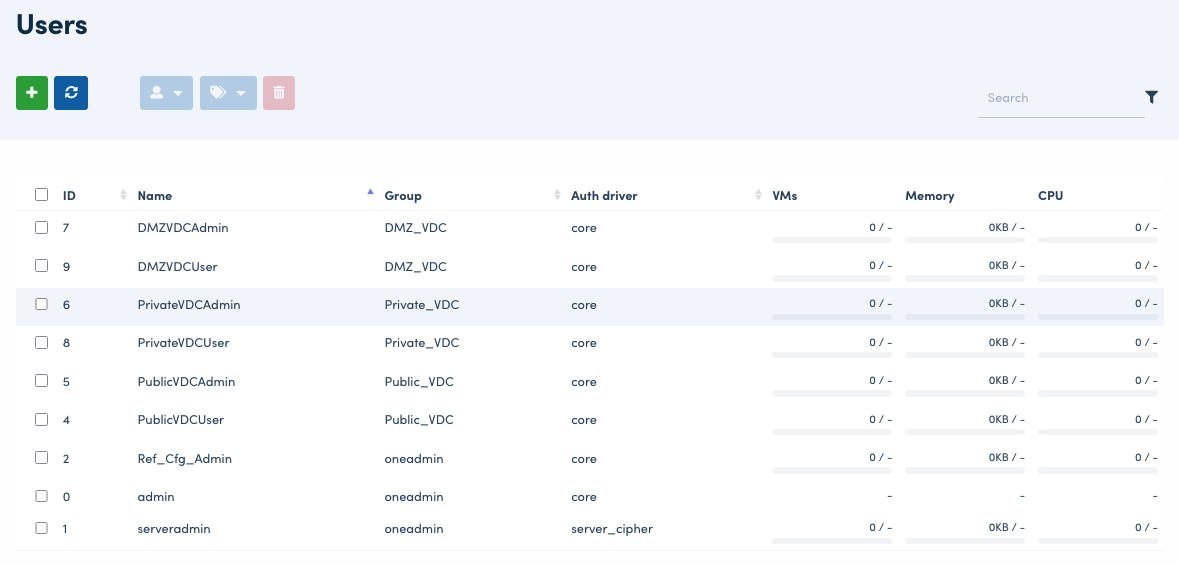Click the VMs column header
The height and width of the screenshot is (565, 1179).
coord(785,196)
